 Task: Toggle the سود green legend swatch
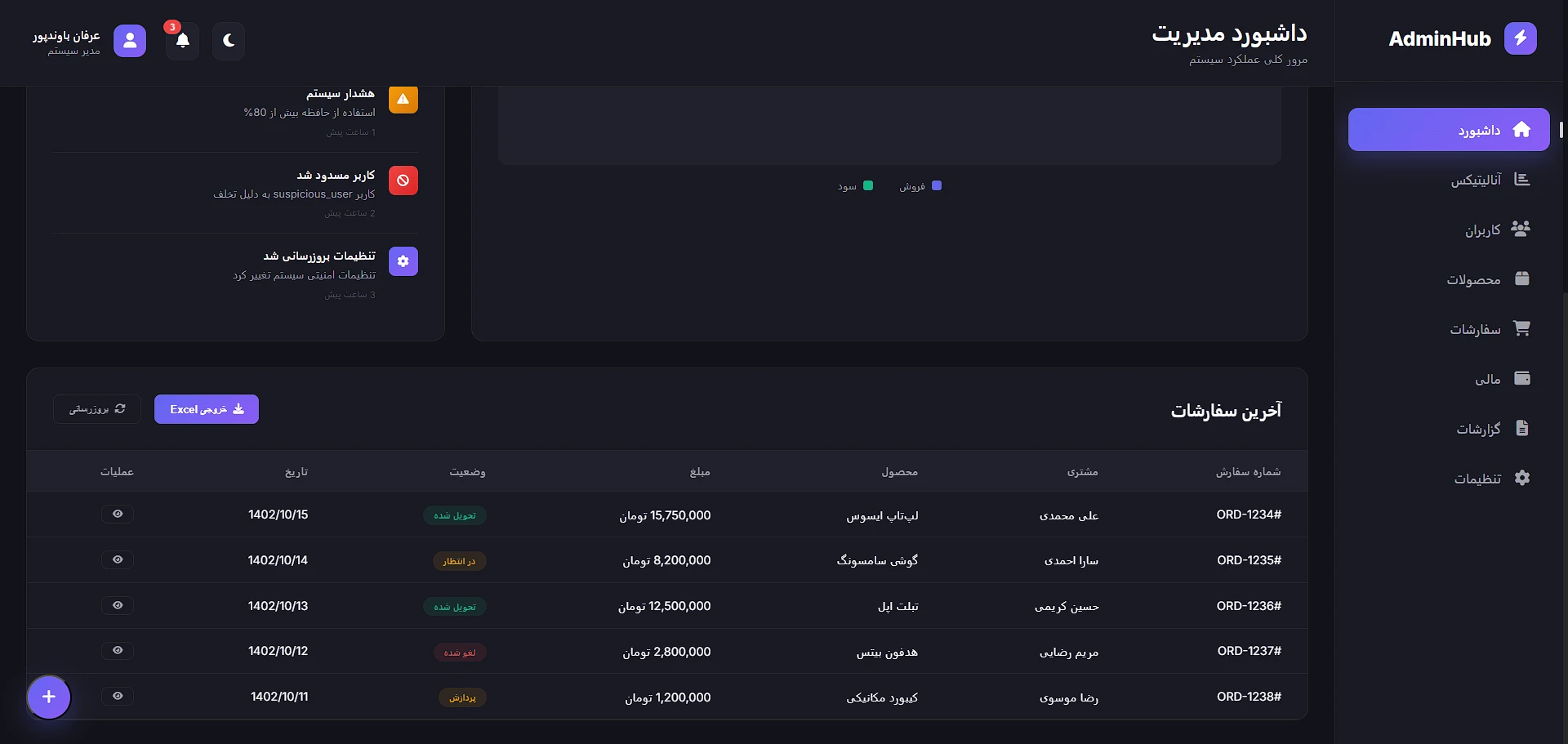[x=868, y=186]
